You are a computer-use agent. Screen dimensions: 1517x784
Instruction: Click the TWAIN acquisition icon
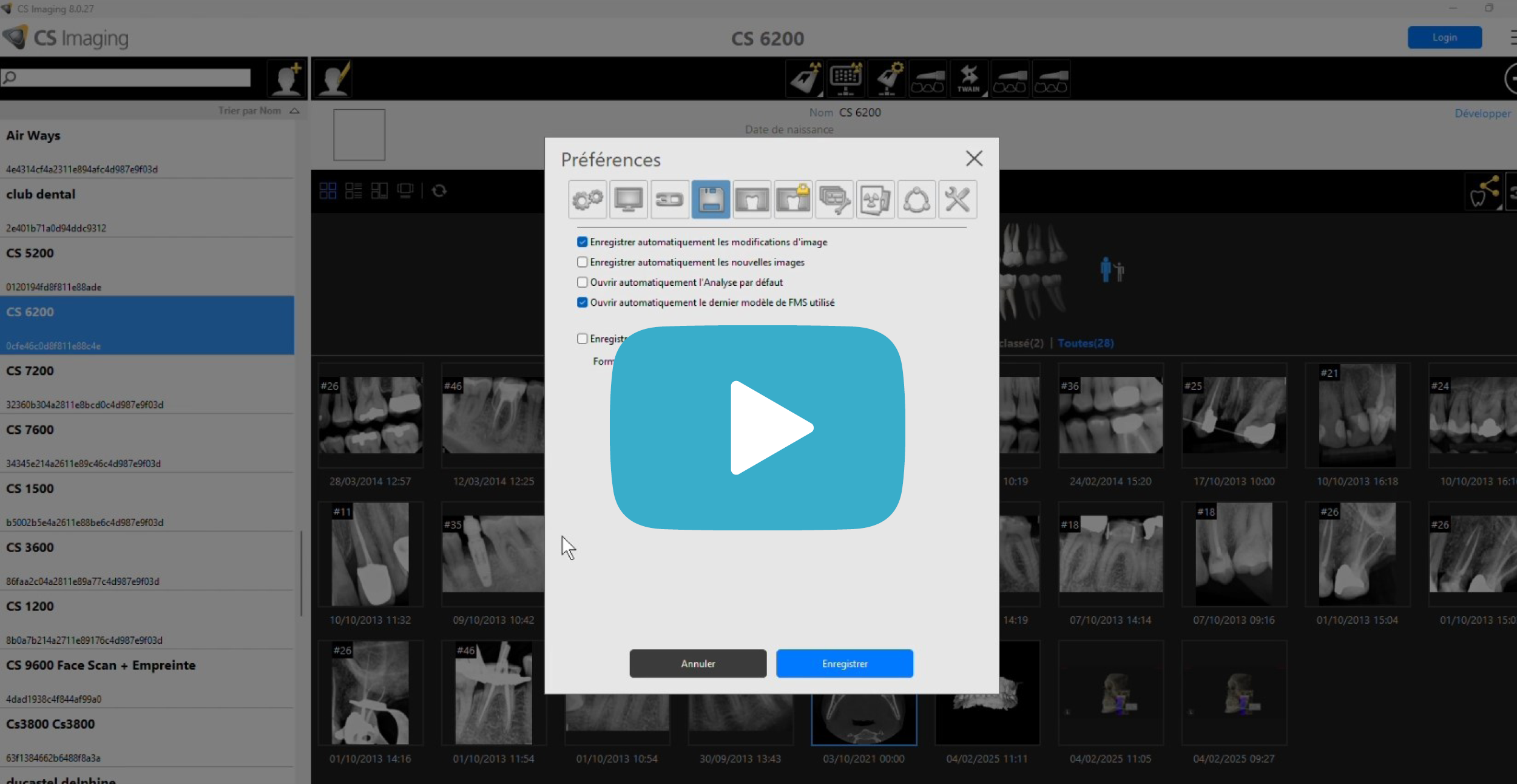coord(969,79)
